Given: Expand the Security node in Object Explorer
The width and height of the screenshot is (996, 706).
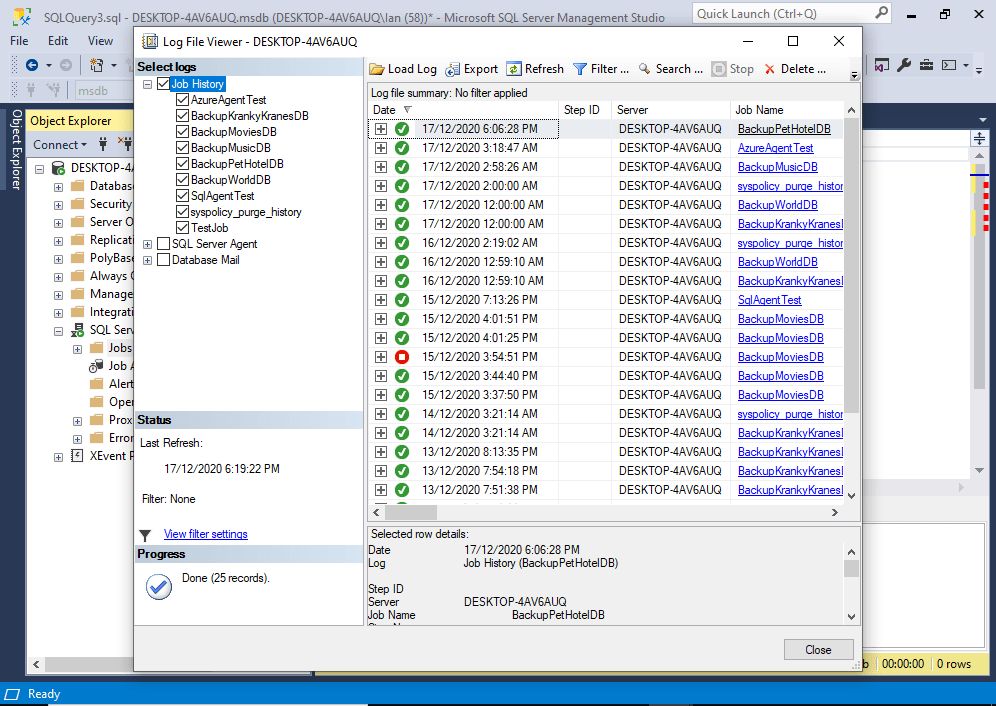Looking at the screenshot, I should (x=58, y=205).
